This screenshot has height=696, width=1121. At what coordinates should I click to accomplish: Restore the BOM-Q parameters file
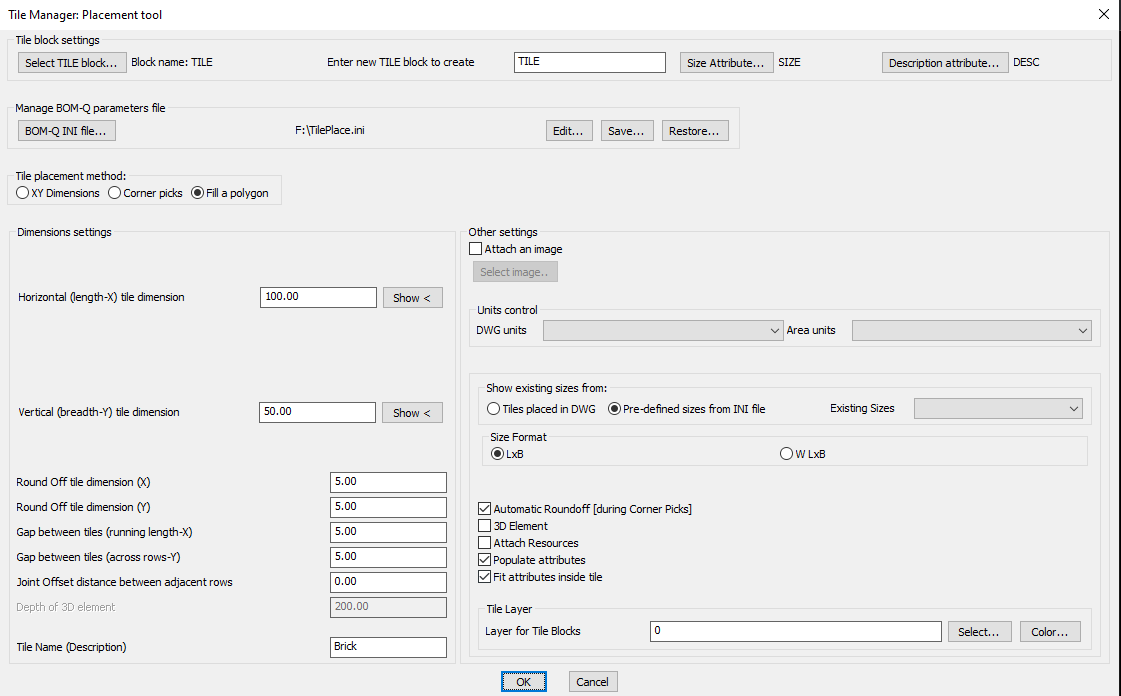695,130
